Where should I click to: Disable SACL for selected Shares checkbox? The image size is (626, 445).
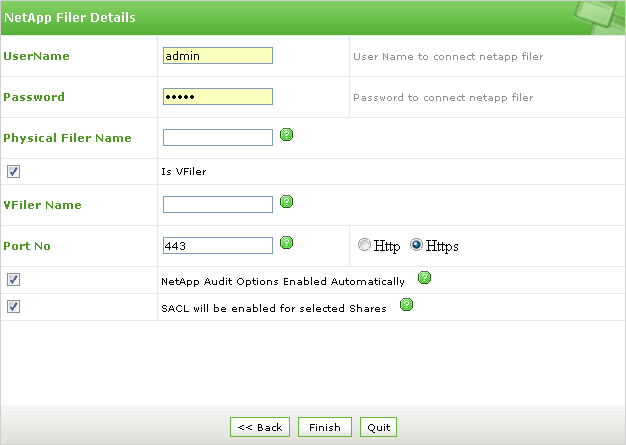13,306
